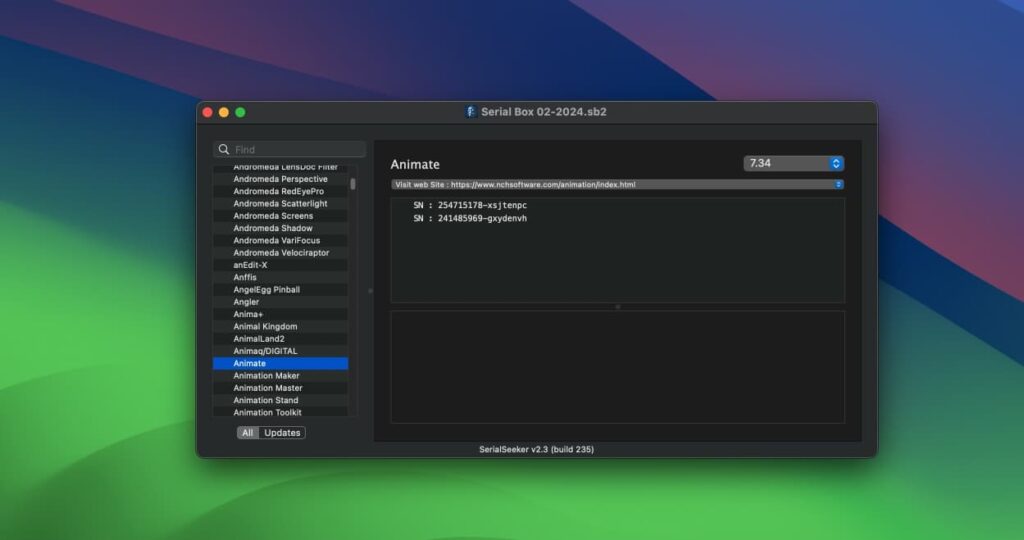
Task: Select Anffis in the list
Action: (281, 278)
